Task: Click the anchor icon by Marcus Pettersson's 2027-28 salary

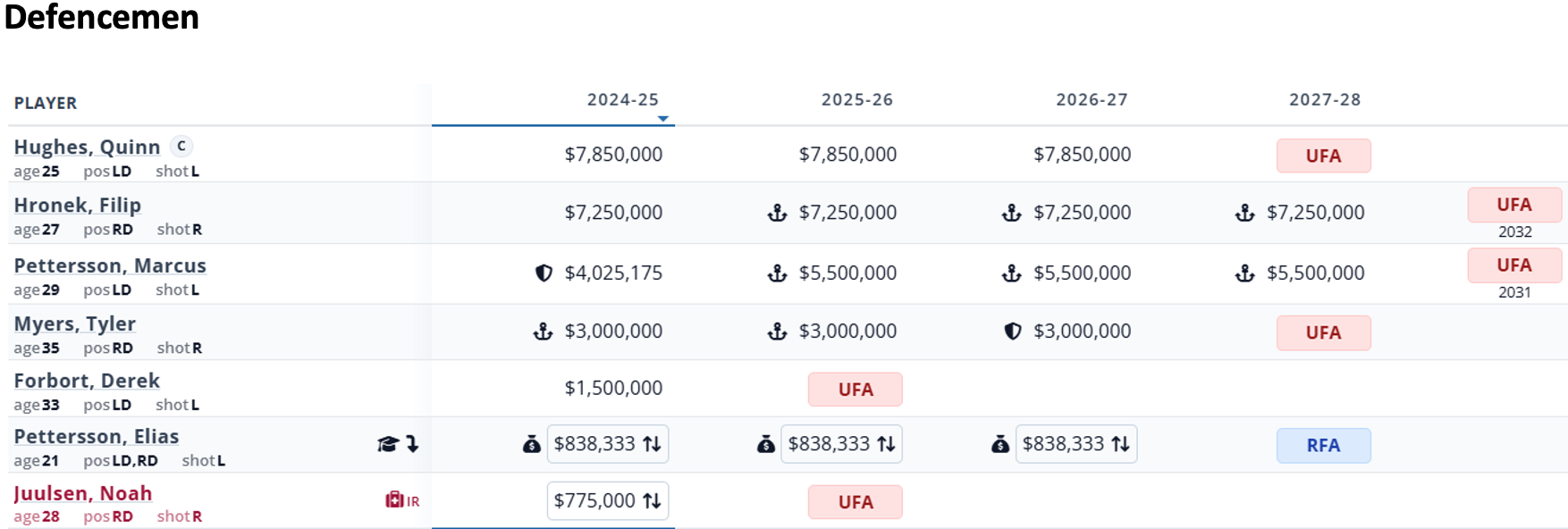Action: (x=1244, y=273)
